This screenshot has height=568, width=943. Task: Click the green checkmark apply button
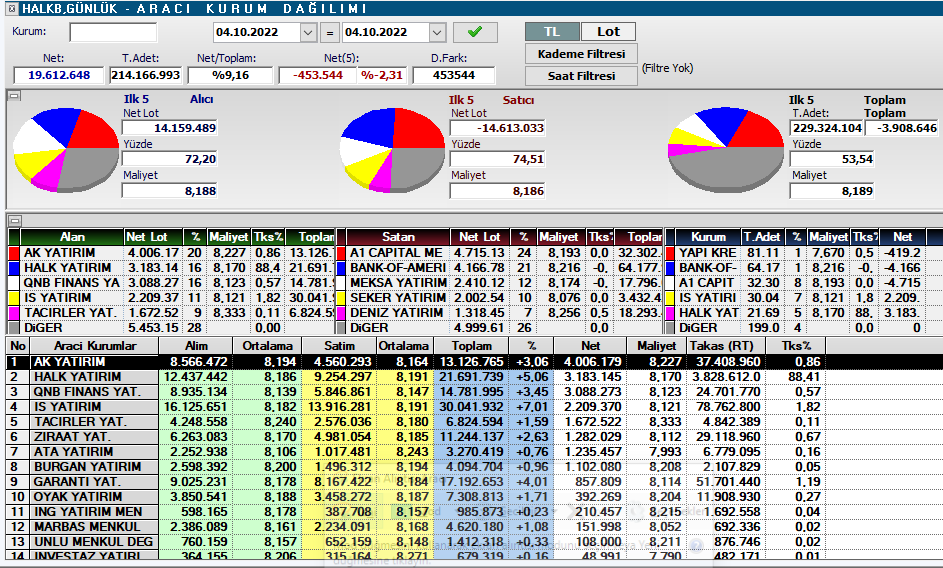[x=475, y=32]
